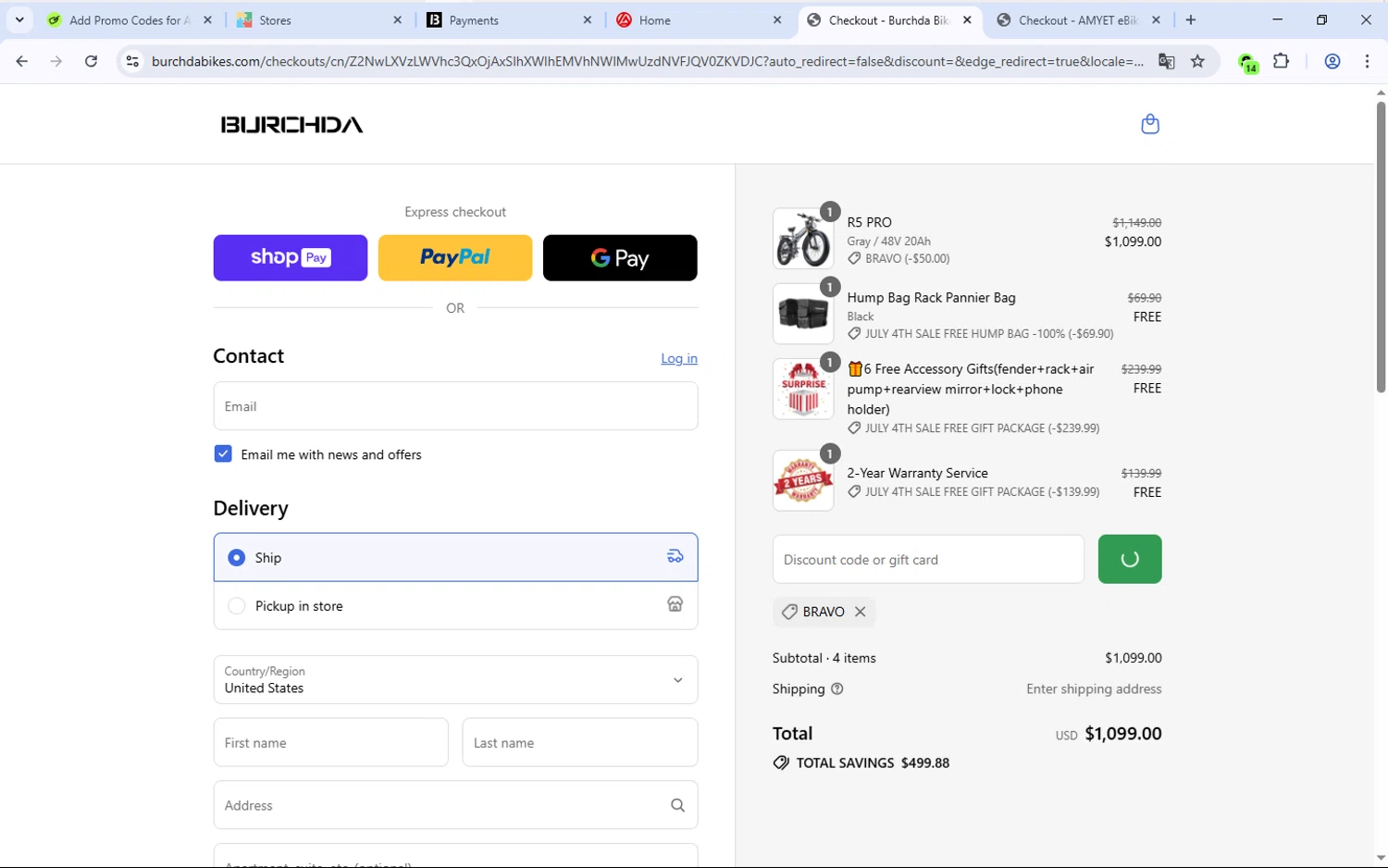1388x868 pixels.
Task: Close the Stores tab
Action: pyautogui.click(x=398, y=19)
